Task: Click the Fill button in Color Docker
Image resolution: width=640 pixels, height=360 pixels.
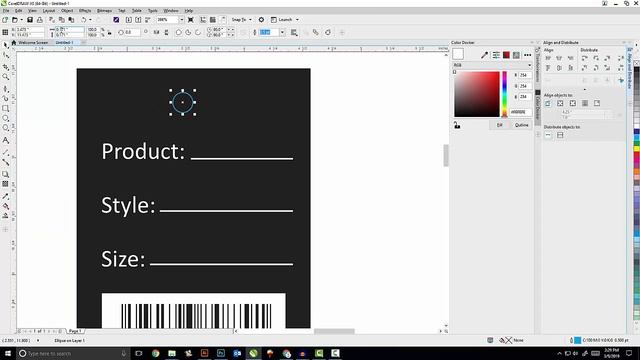Action: pos(500,125)
